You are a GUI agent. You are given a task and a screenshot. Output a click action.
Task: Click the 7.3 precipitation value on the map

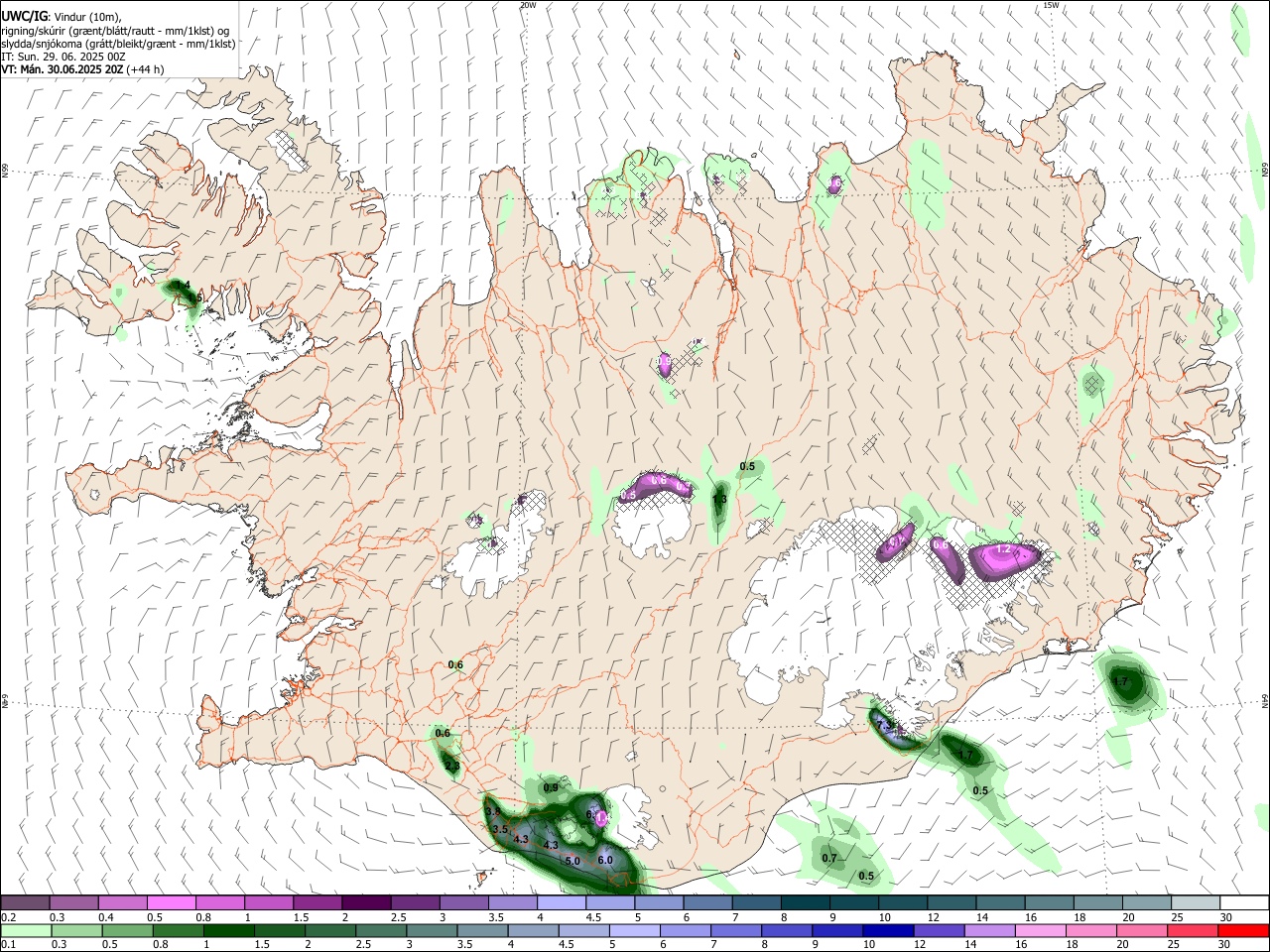[886, 727]
